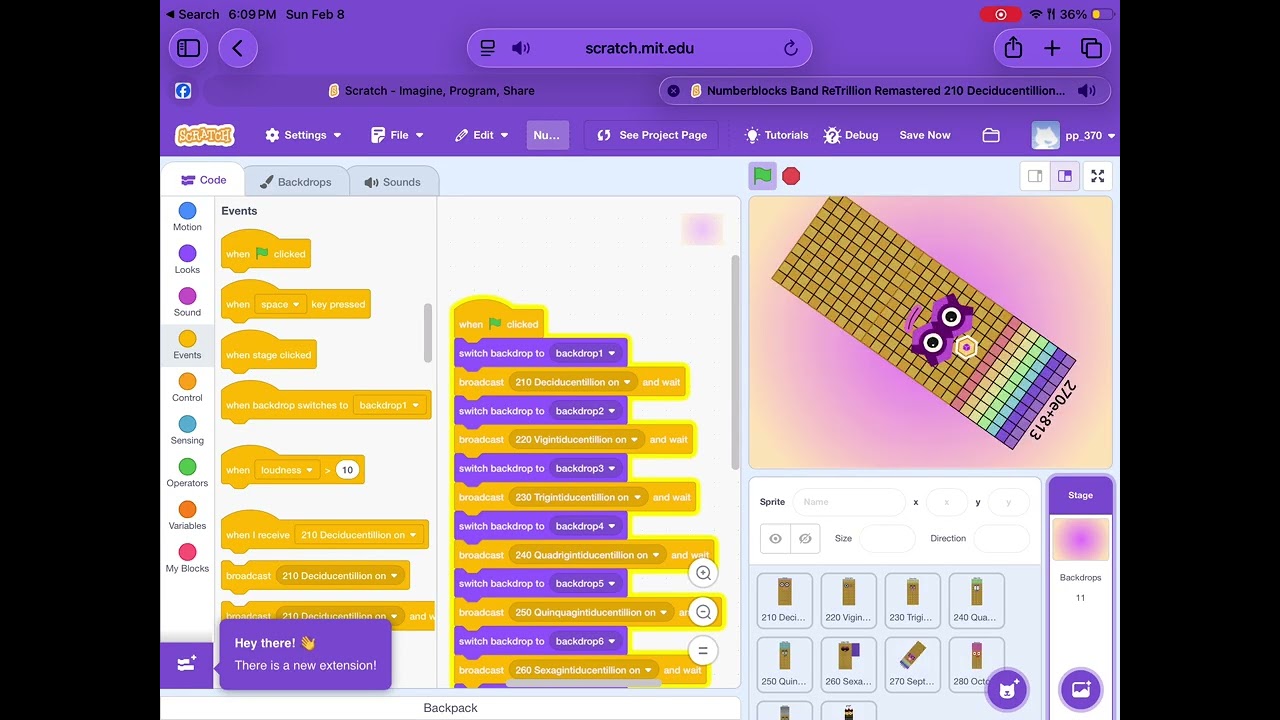
Task: Click the green flag to run project
Action: (x=762, y=176)
